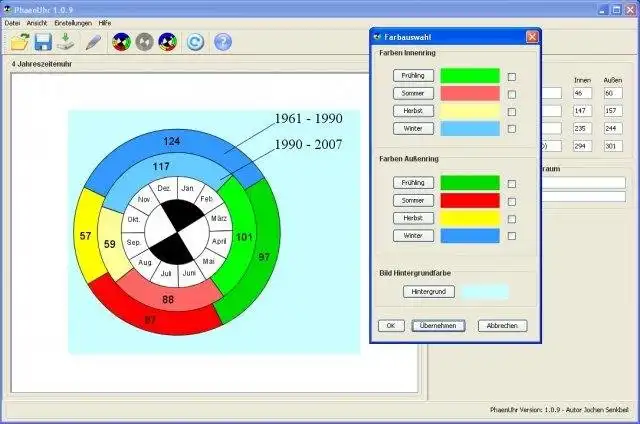This screenshot has width=640, height=424.
Task: Cancel the dialog with Abbrechen
Action: [502, 326]
